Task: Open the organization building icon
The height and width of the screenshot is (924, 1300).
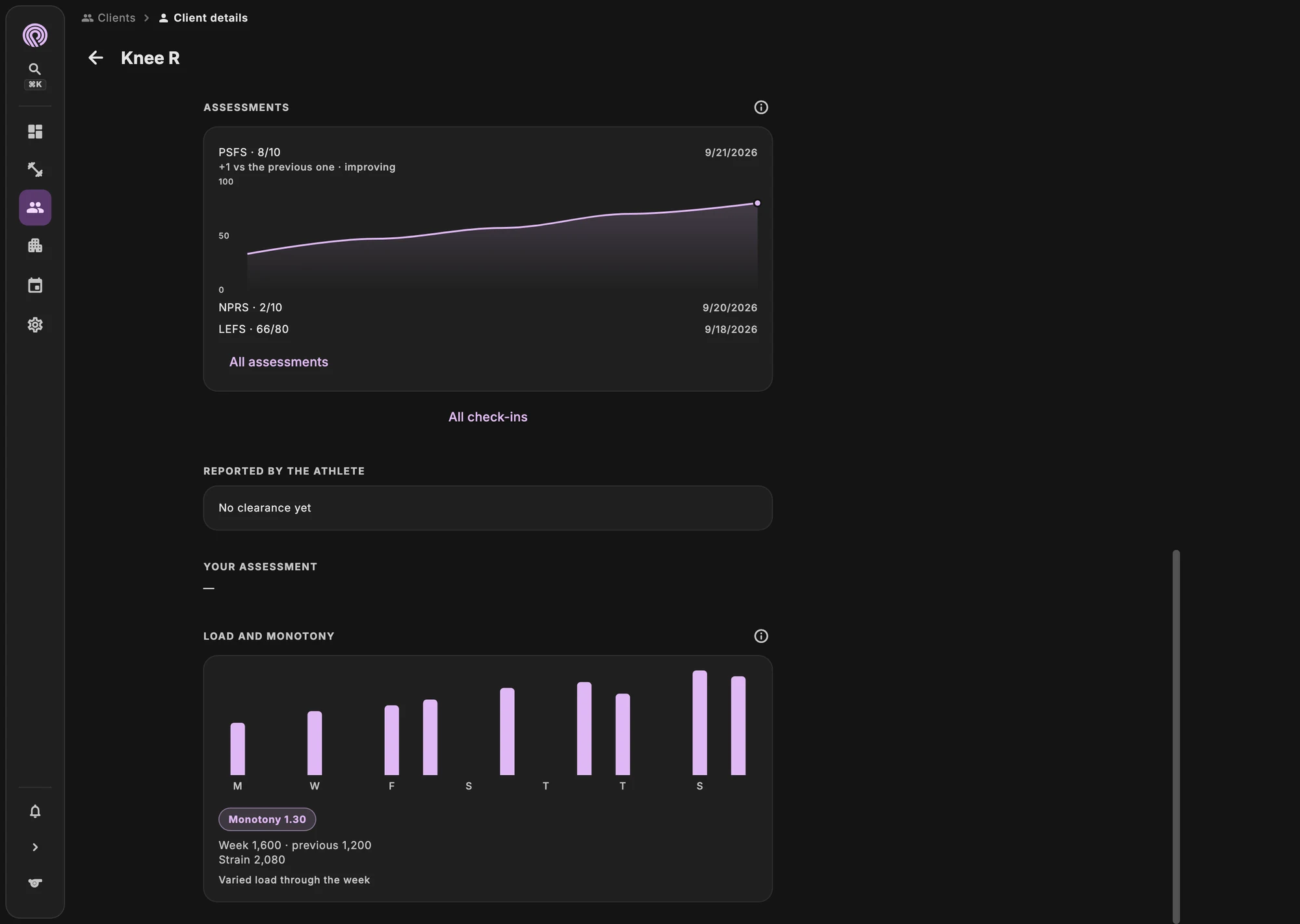Action: [x=35, y=246]
